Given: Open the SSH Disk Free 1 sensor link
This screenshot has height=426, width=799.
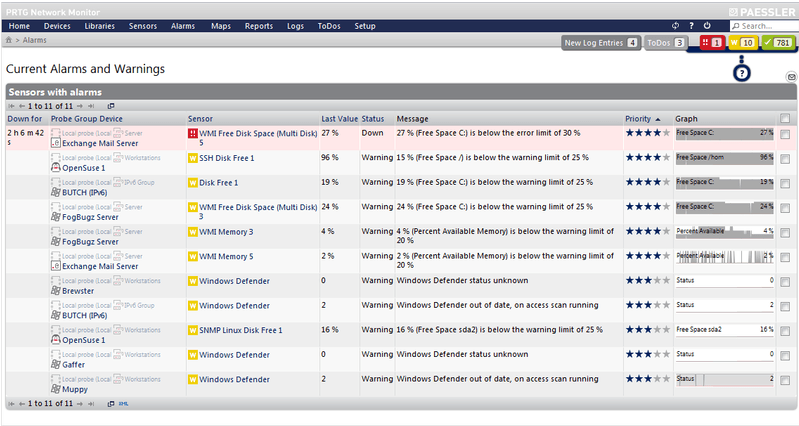Looking at the screenshot, I should click(226, 158).
